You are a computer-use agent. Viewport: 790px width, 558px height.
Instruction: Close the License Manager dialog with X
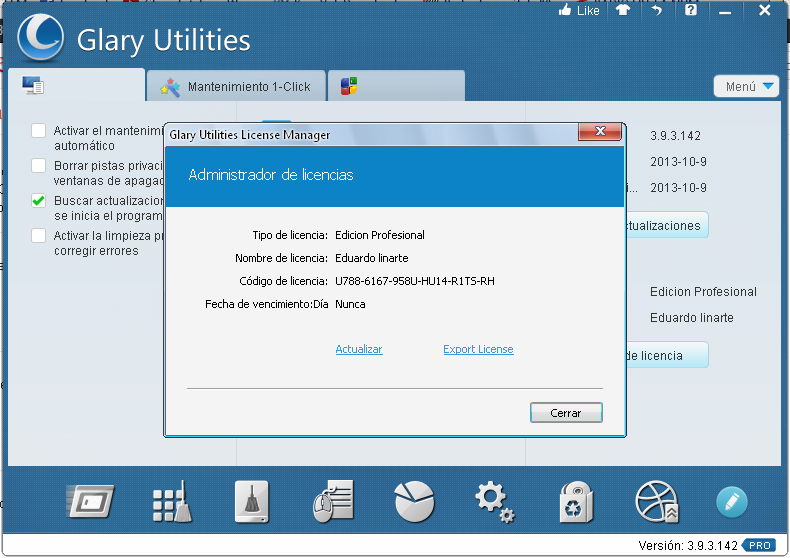(x=600, y=131)
